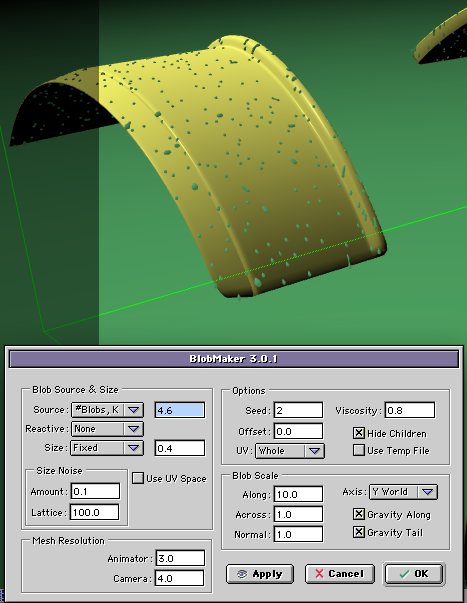
Task: Toggle the Hide Children checkbox
Action: 359,433
